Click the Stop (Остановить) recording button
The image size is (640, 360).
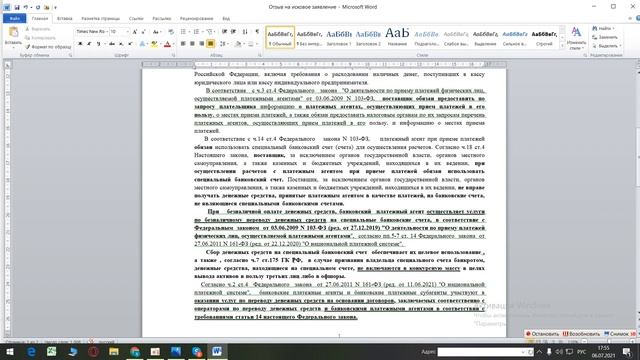[542, 334]
